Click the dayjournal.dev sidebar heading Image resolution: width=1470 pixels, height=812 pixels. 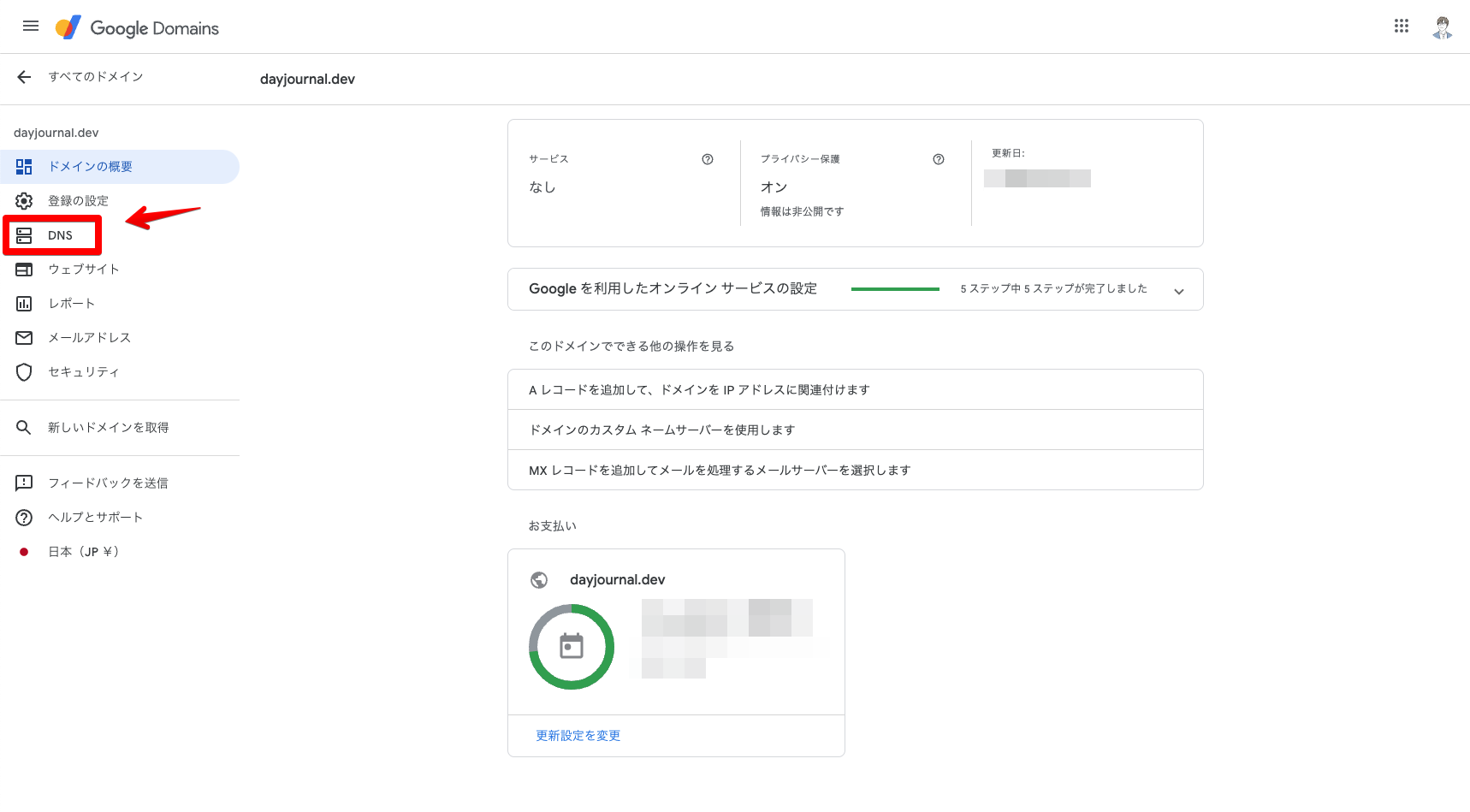point(56,133)
